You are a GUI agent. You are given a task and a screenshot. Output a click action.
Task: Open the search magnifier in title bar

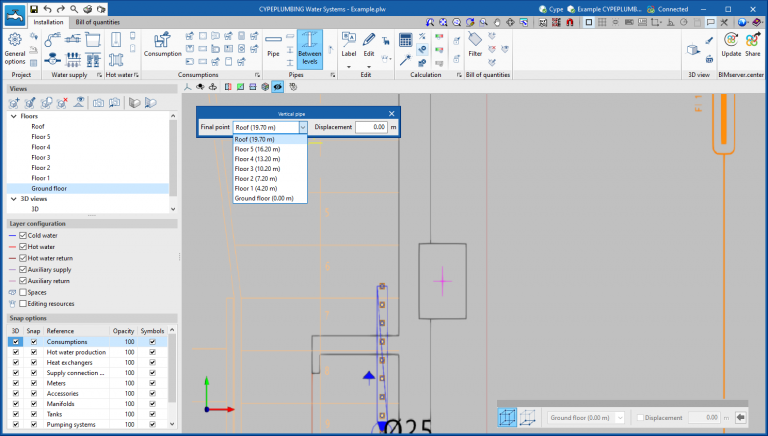pos(73,9)
